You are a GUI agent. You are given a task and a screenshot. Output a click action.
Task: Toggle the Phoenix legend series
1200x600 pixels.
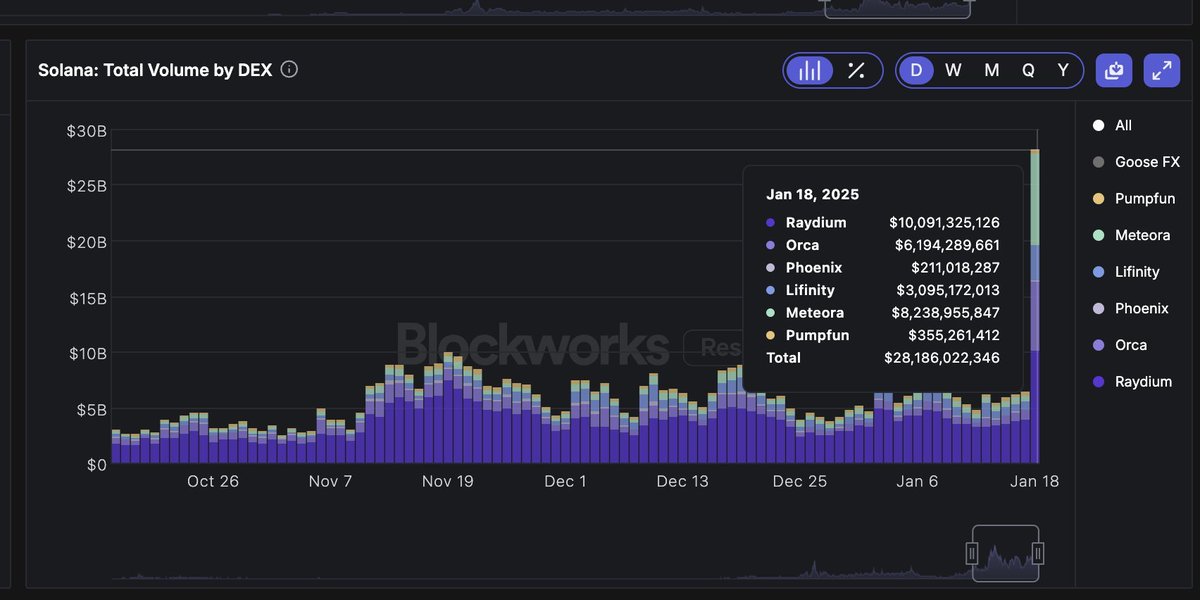click(1131, 308)
